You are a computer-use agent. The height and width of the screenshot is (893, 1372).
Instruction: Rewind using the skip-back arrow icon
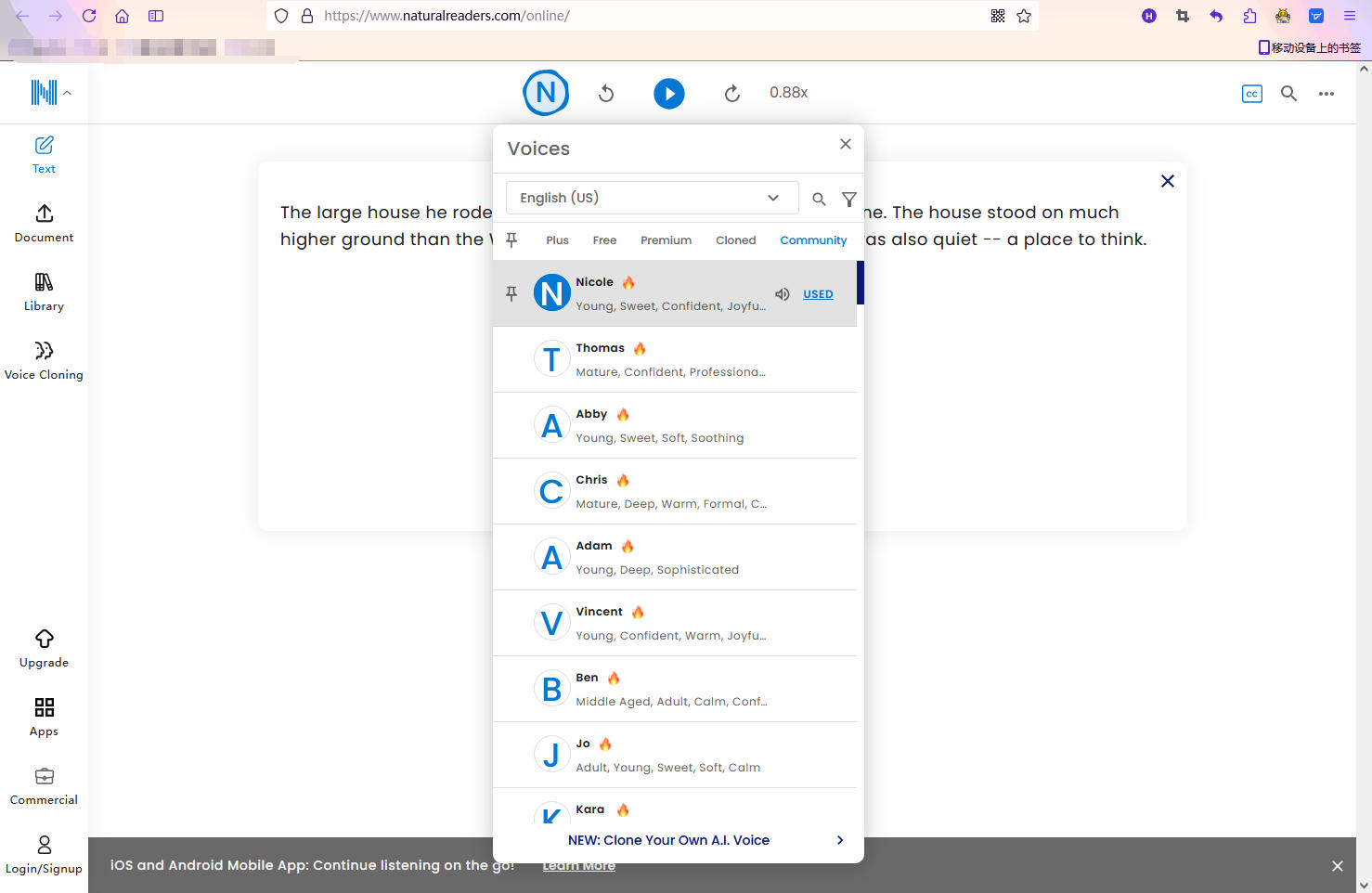pyautogui.click(x=606, y=93)
